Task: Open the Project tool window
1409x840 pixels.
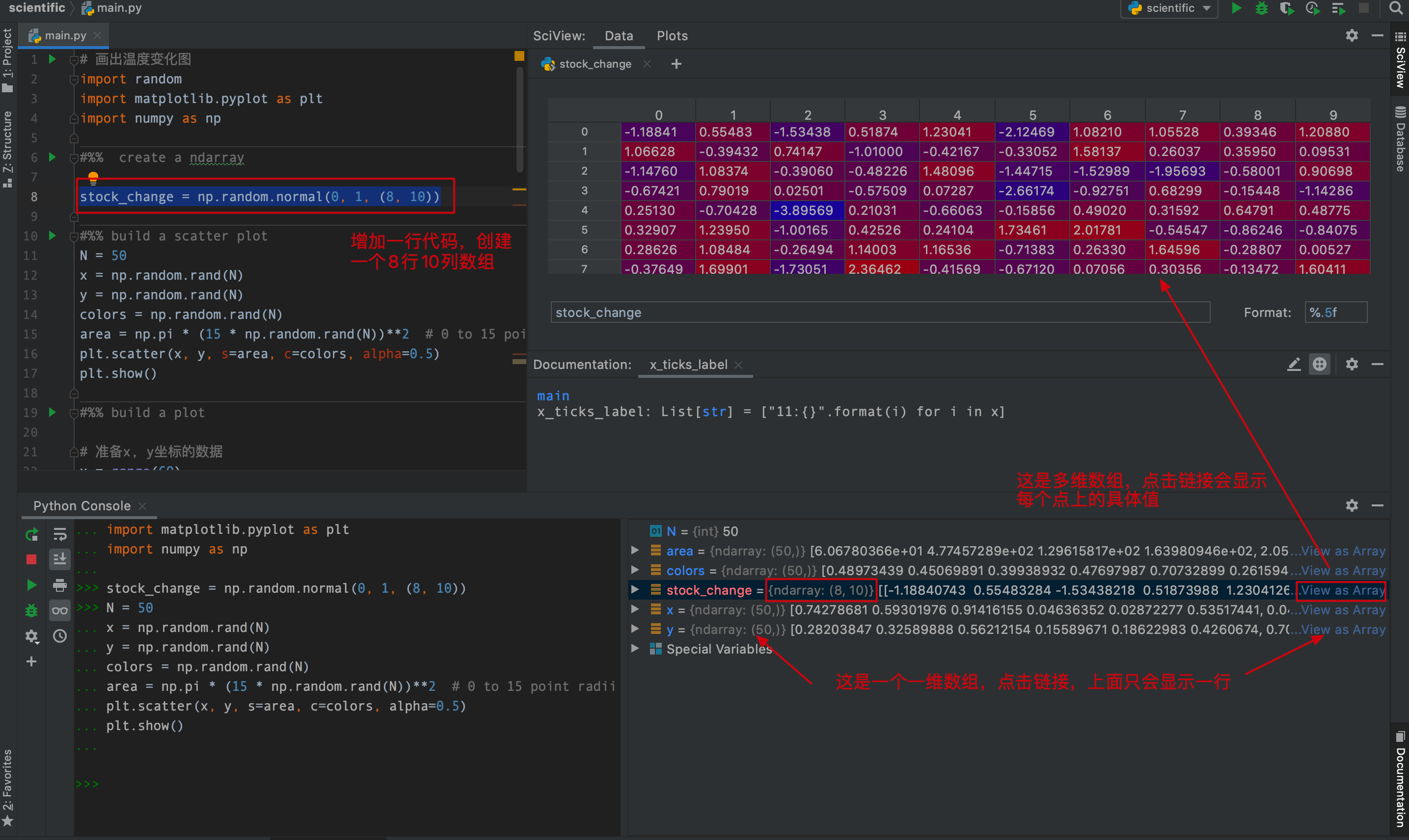Action: [7, 59]
